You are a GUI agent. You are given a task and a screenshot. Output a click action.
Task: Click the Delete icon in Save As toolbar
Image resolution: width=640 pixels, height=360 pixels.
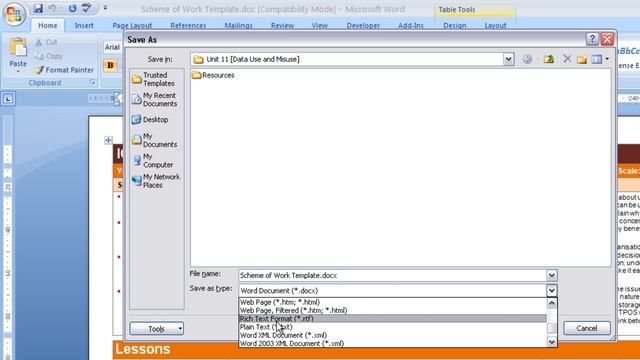click(567, 59)
